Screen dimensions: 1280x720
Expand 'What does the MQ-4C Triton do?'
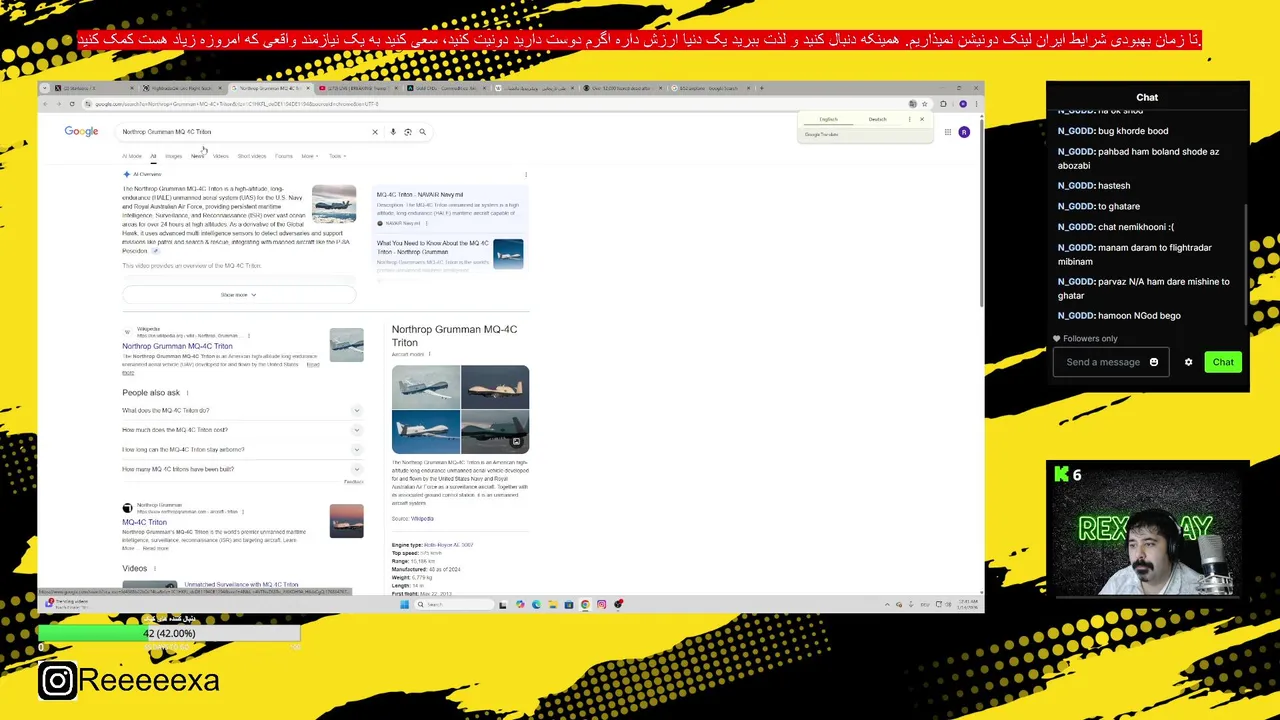(x=242, y=410)
